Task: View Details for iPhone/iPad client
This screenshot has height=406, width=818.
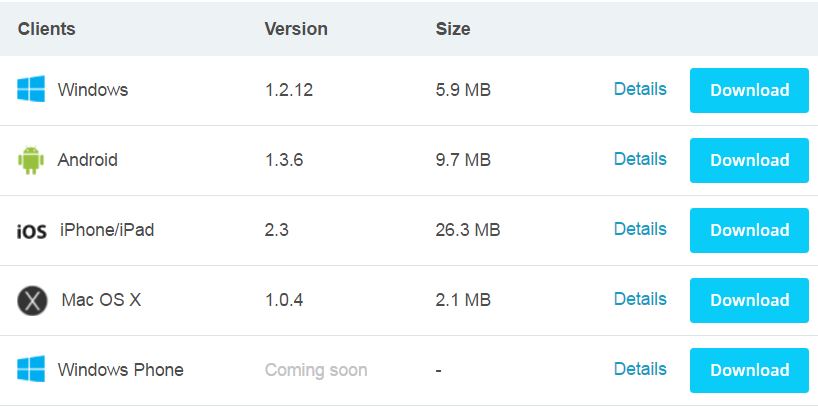Action: tap(640, 229)
